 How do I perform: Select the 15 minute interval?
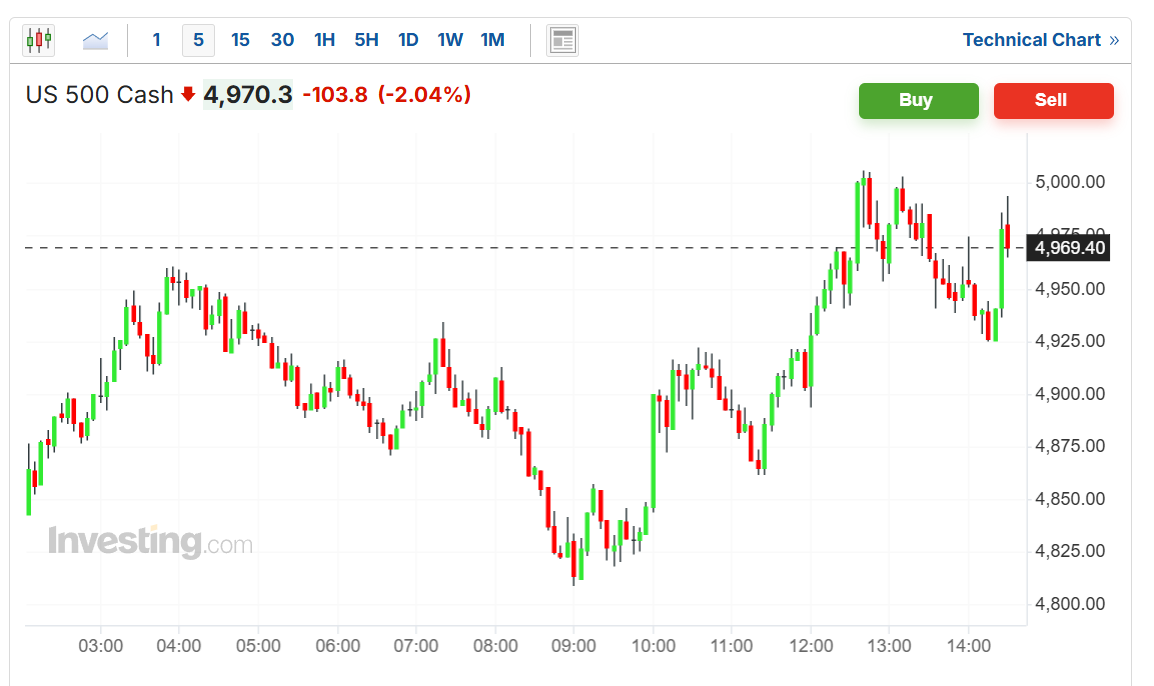click(x=240, y=40)
